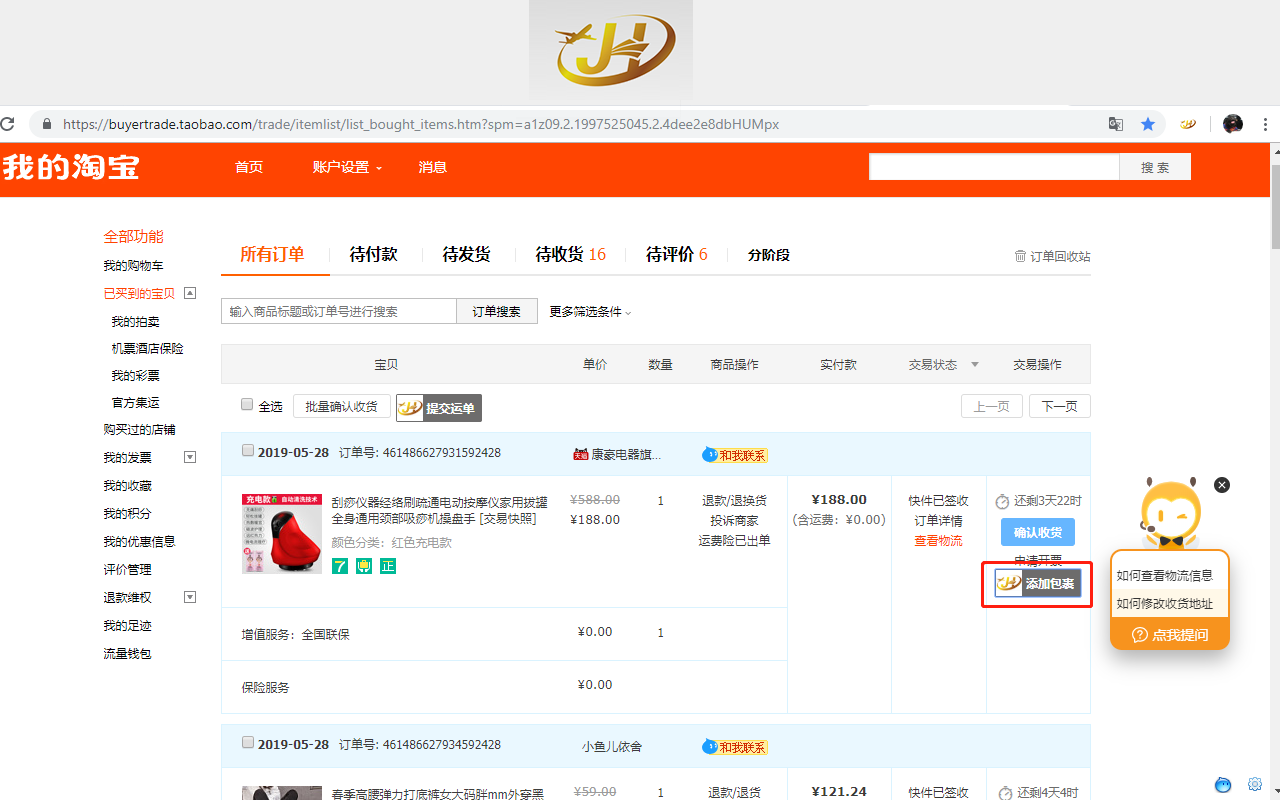Click the blue round icon at bottom right
This screenshot has height=800, width=1280.
click(1223, 784)
